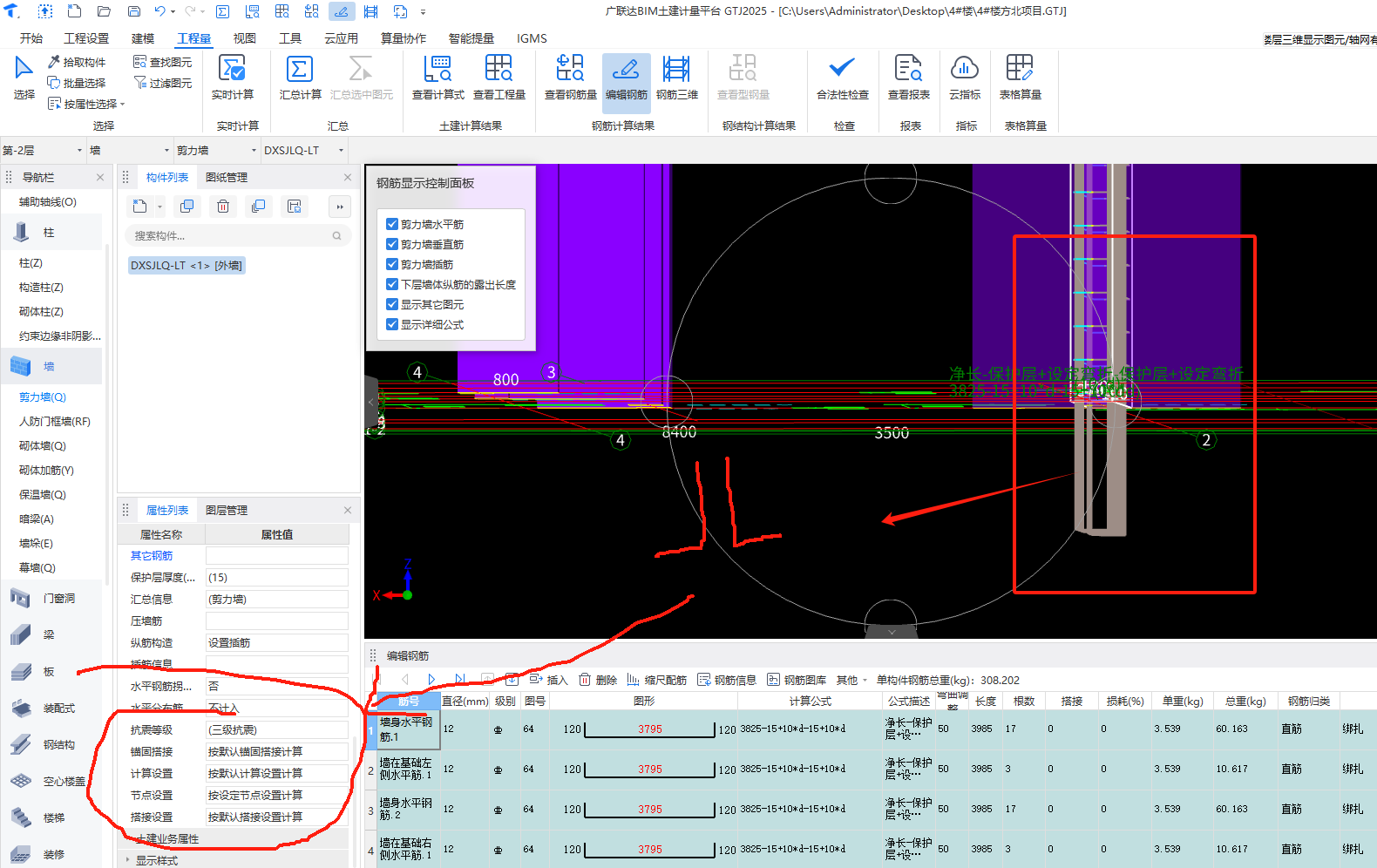1377x868 pixels.
Task: Open 钢筋三维 rebar 3D view
Action: tap(677, 77)
